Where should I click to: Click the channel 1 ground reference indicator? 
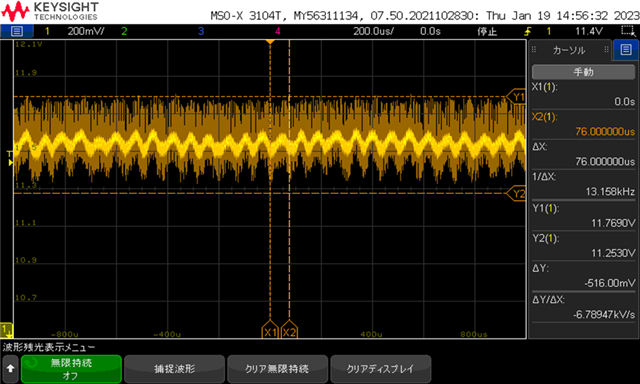[7, 329]
